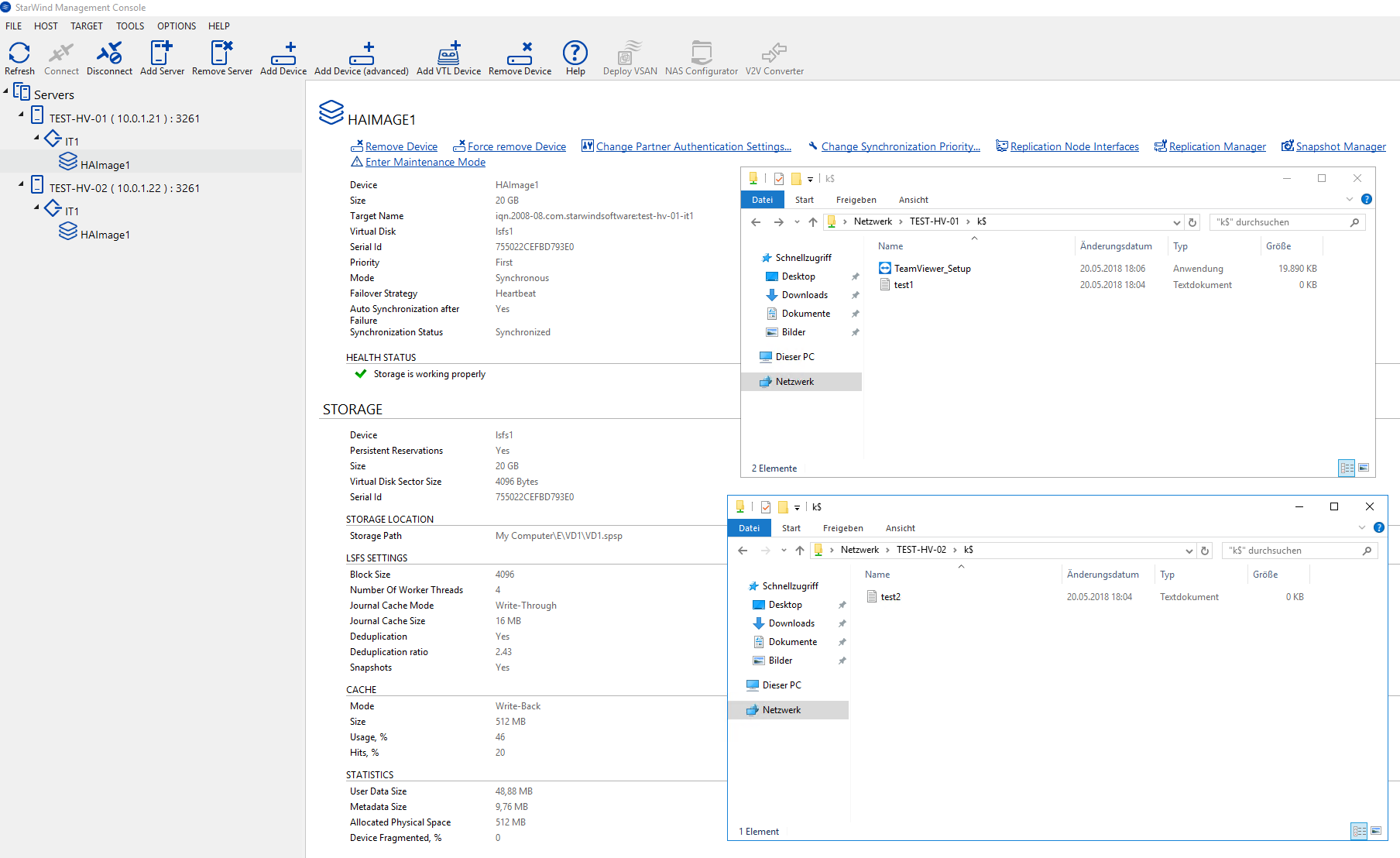This screenshot has height=858, width=1400.
Task: Open Start tab in TEST-HV-01 explorer
Action: click(x=805, y=200)
